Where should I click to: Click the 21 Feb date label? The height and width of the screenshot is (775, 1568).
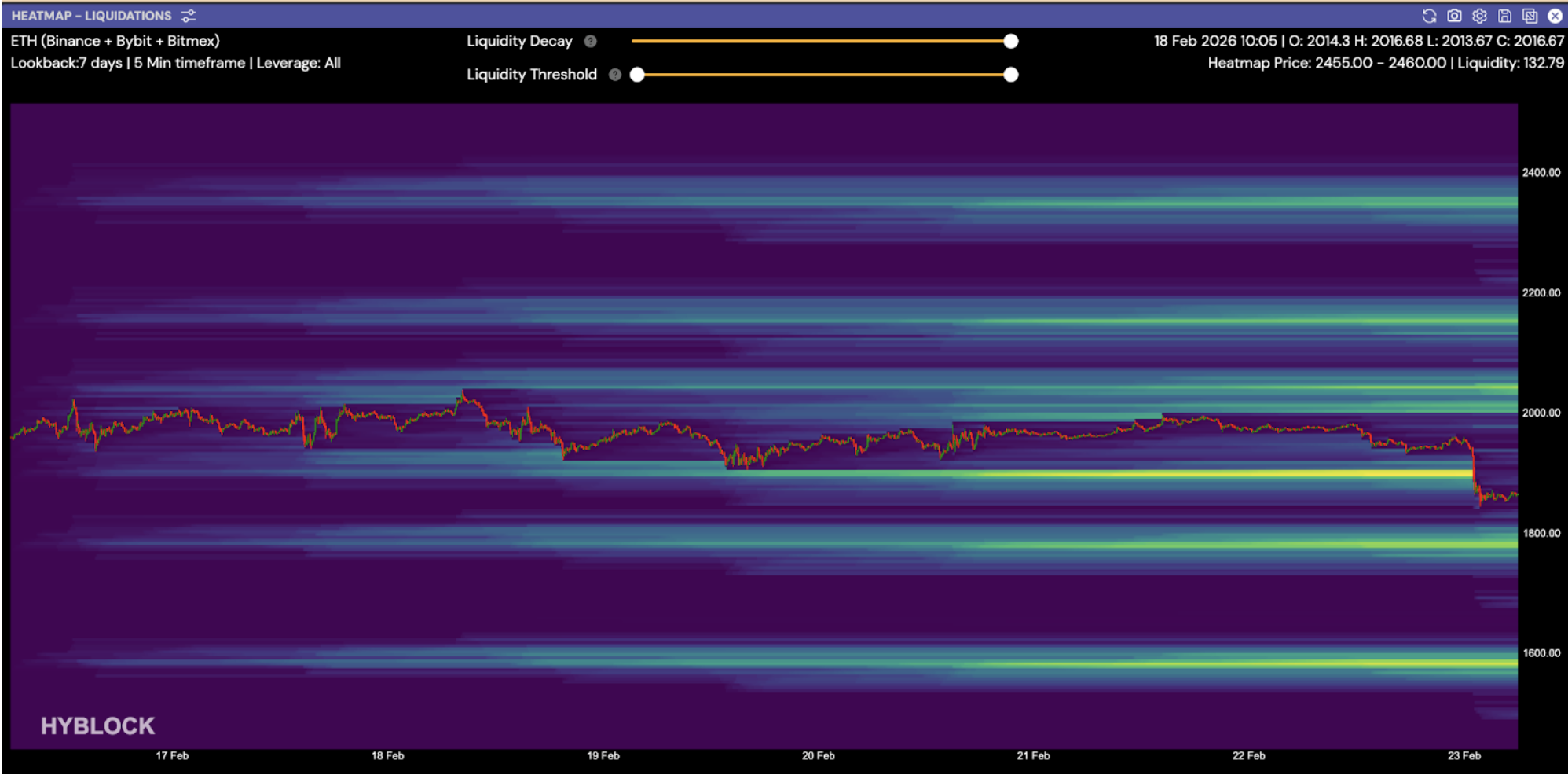pos(1033,755)
